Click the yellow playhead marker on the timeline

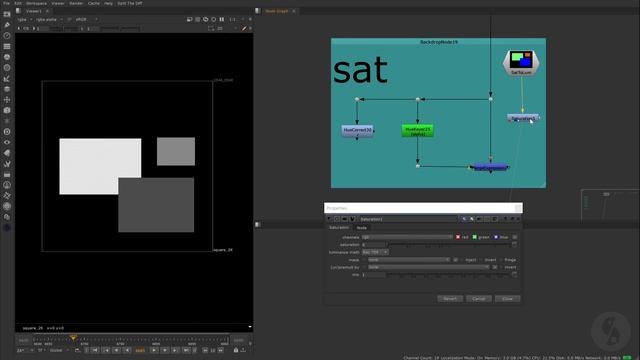(x=73, y=338)
